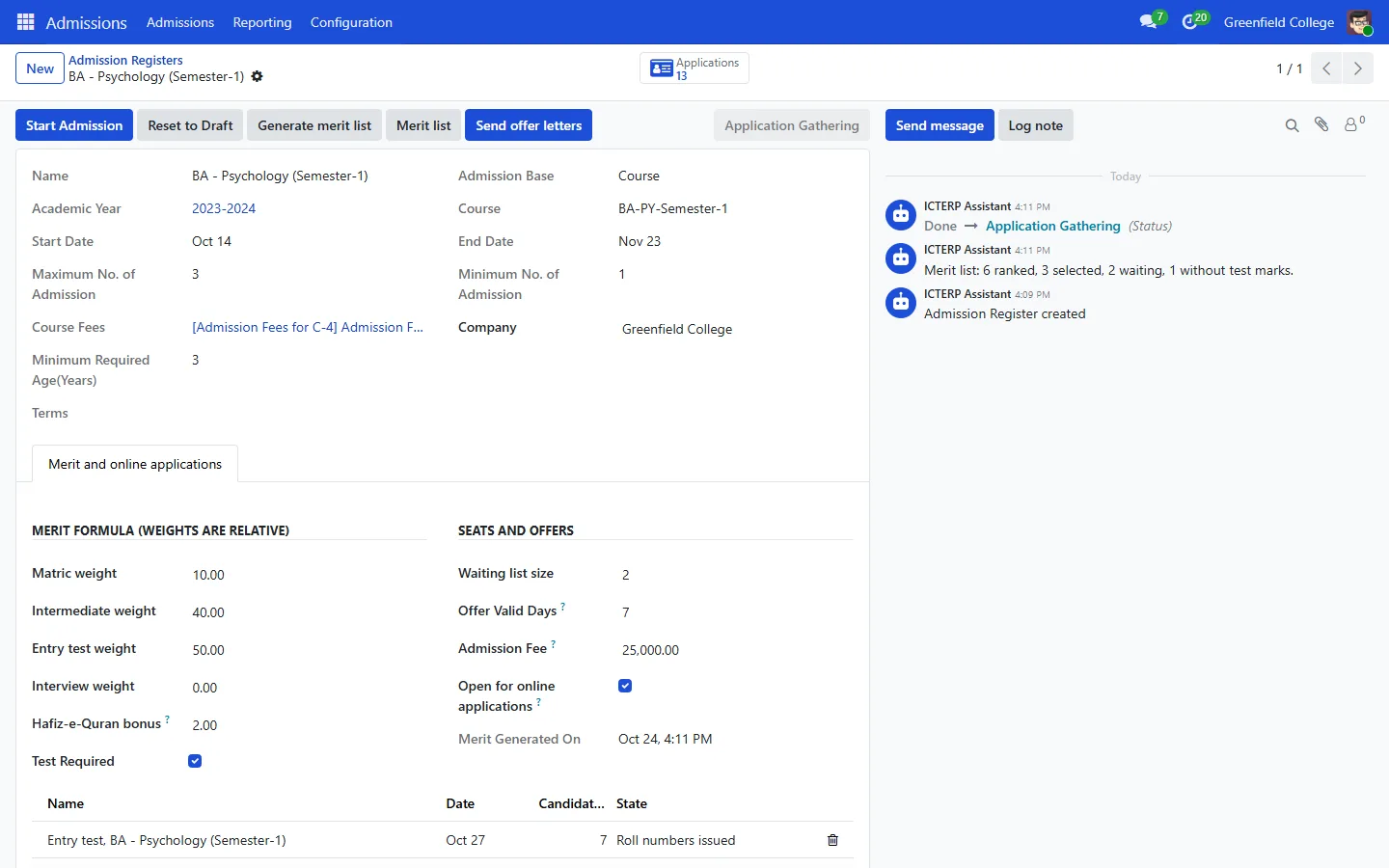The image size is (1389, 868).
Task: Open the gear actions menu beside record title
Action: pyautogui.click(x=257, y=77)
